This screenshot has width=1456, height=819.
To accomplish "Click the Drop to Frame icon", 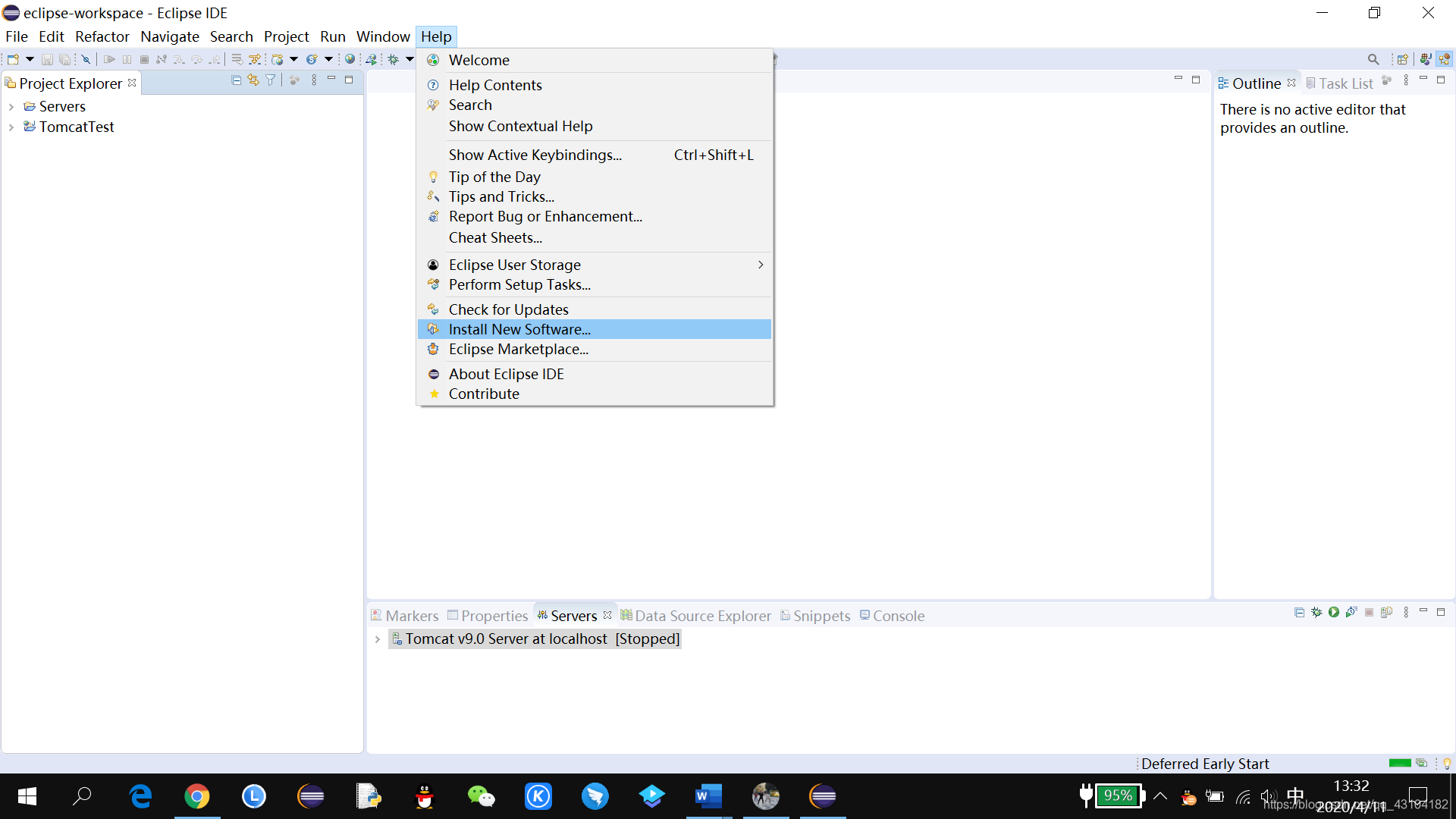I will pyautogui.click(x=237, y=59).
